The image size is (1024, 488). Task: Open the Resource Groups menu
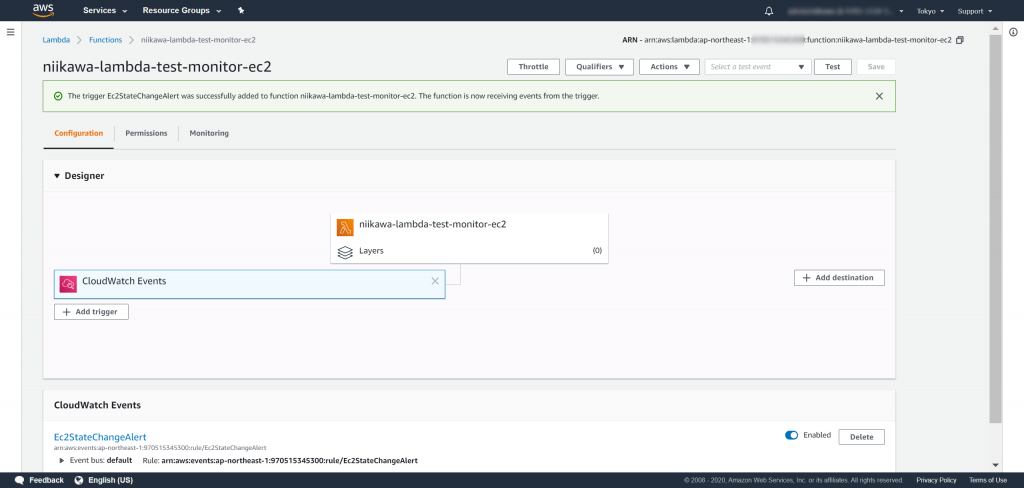[x=182, y=10]
